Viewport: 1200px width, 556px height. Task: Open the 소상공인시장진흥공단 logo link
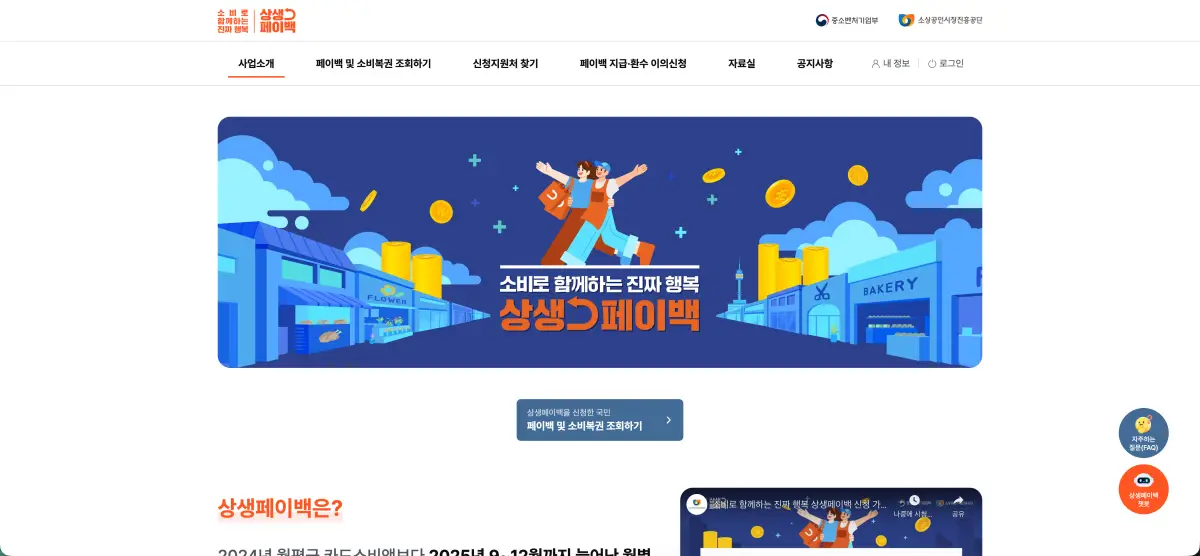[940, 20]
